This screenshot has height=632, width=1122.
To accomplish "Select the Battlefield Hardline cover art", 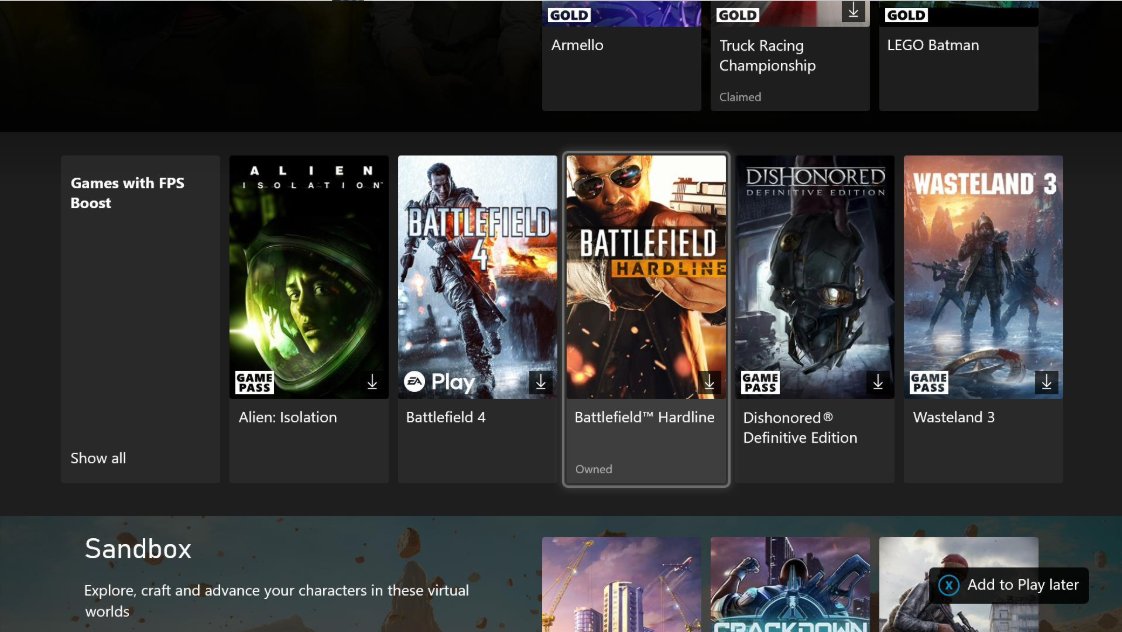I will tap(646, 277).
